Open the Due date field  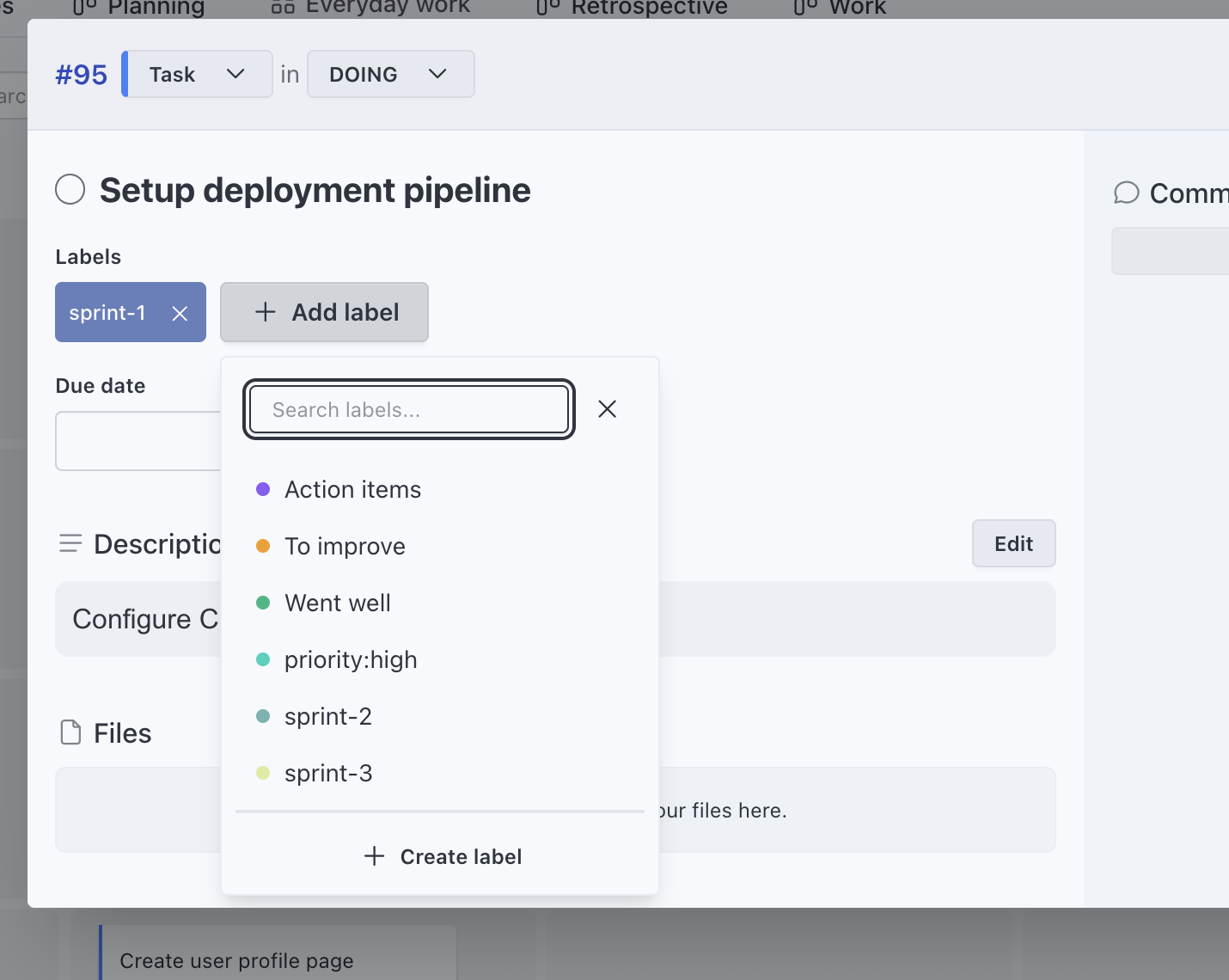click(x=138, y=441)
